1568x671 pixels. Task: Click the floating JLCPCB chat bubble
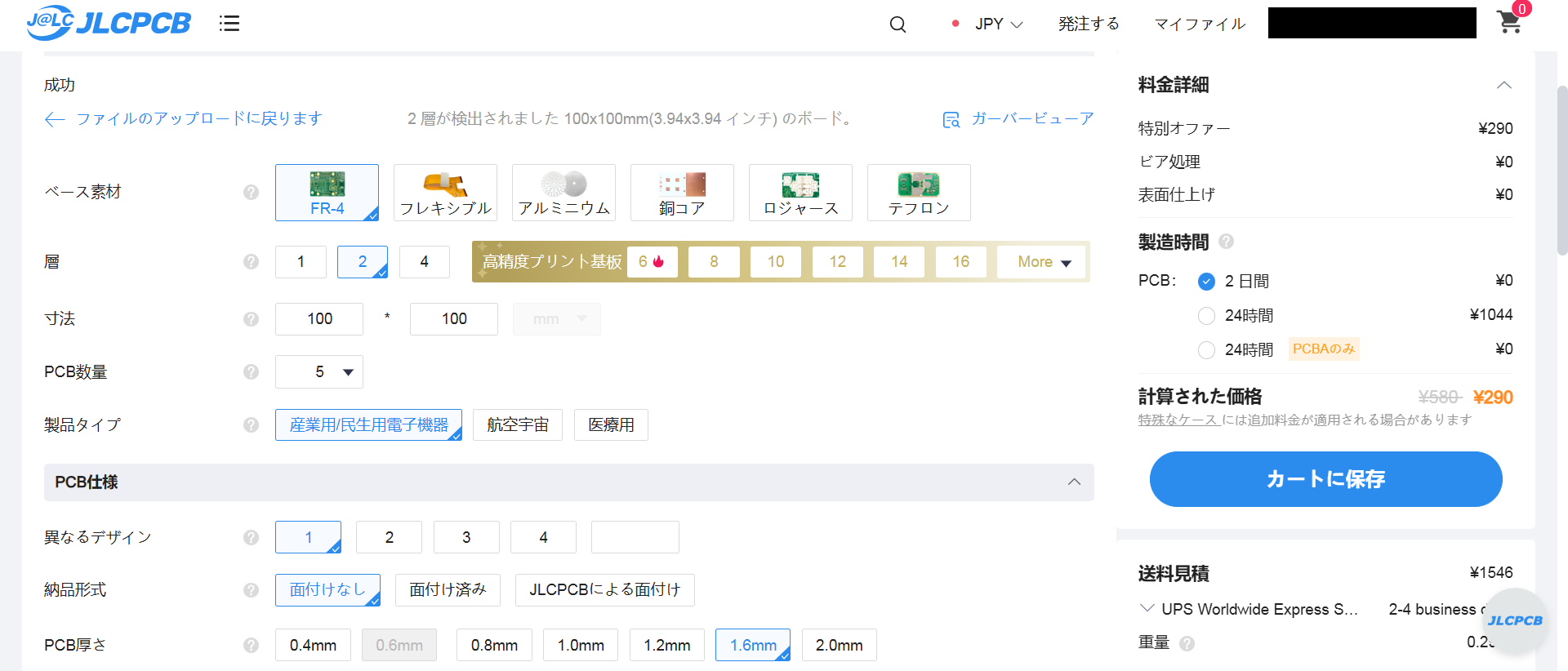[x=1515, y=620]
